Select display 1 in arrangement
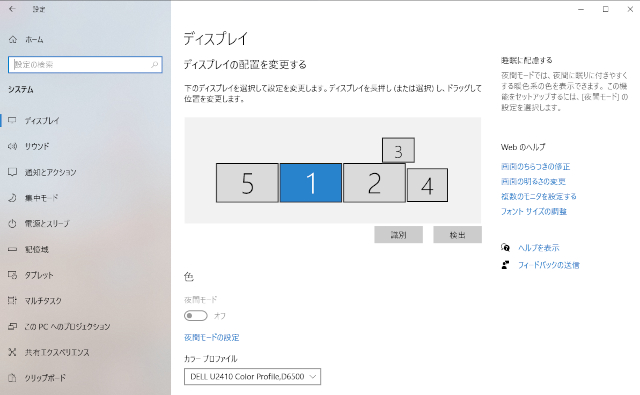 (311, 183)
